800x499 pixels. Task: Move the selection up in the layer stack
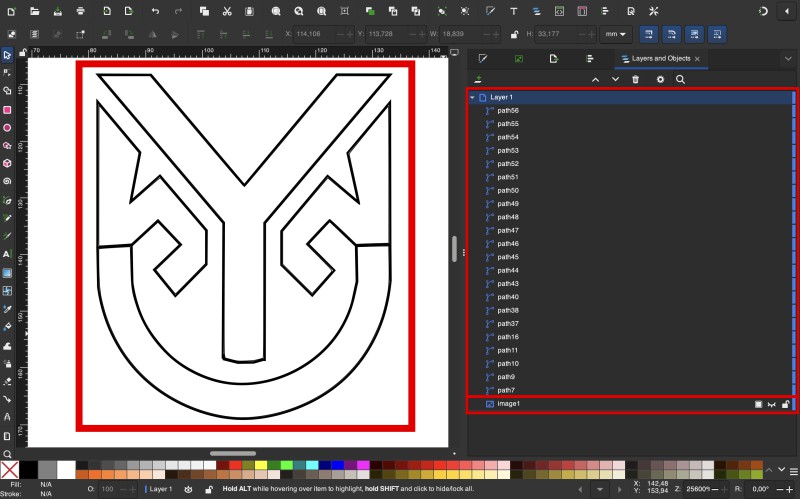[x=595, y=80]
